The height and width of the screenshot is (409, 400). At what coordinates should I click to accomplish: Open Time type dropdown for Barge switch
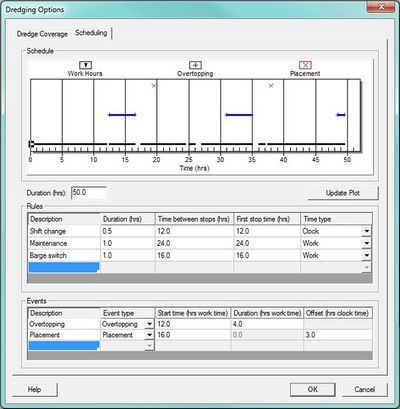click(367, 255)
